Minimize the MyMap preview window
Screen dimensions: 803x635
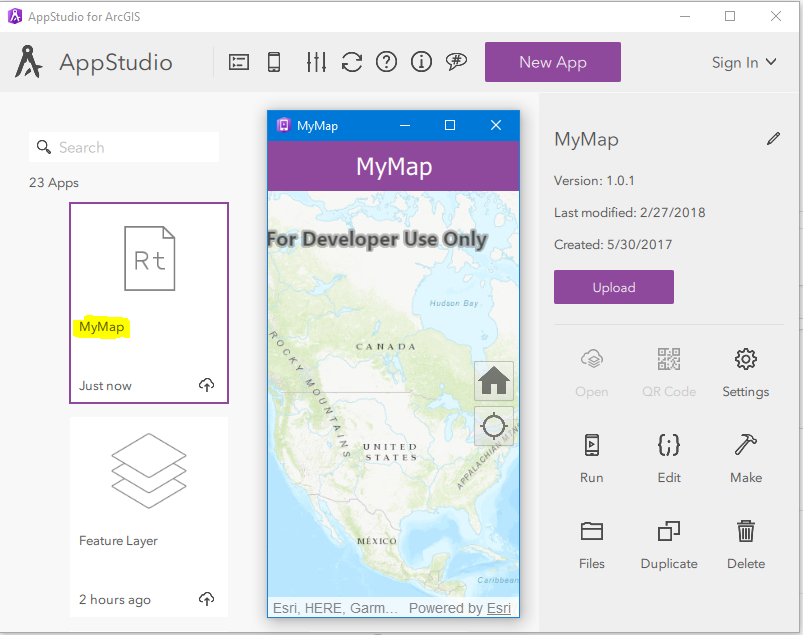coord(405,125)
